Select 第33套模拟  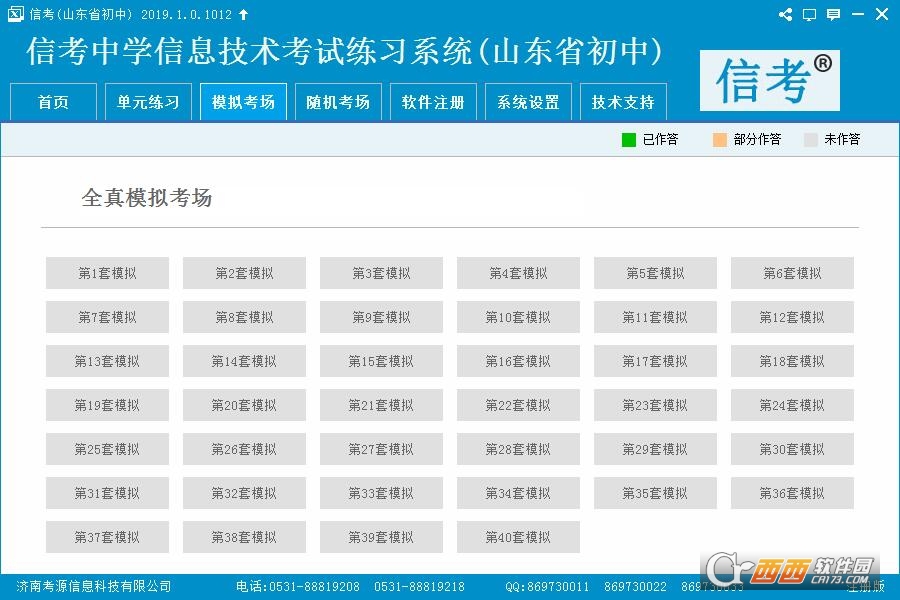click(381, 493)
